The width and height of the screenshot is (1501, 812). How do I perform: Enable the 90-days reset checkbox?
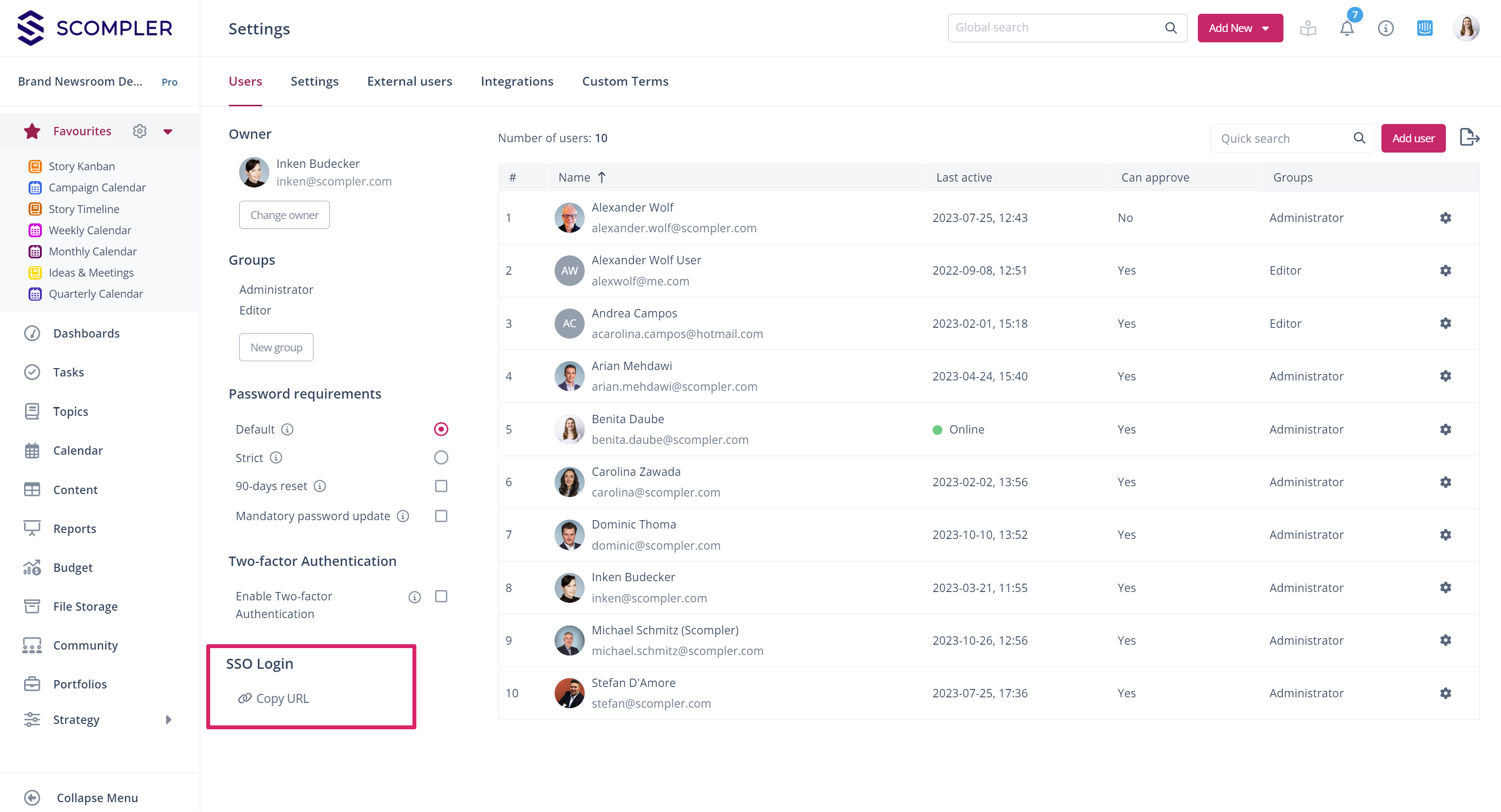(x=440, y=486)
